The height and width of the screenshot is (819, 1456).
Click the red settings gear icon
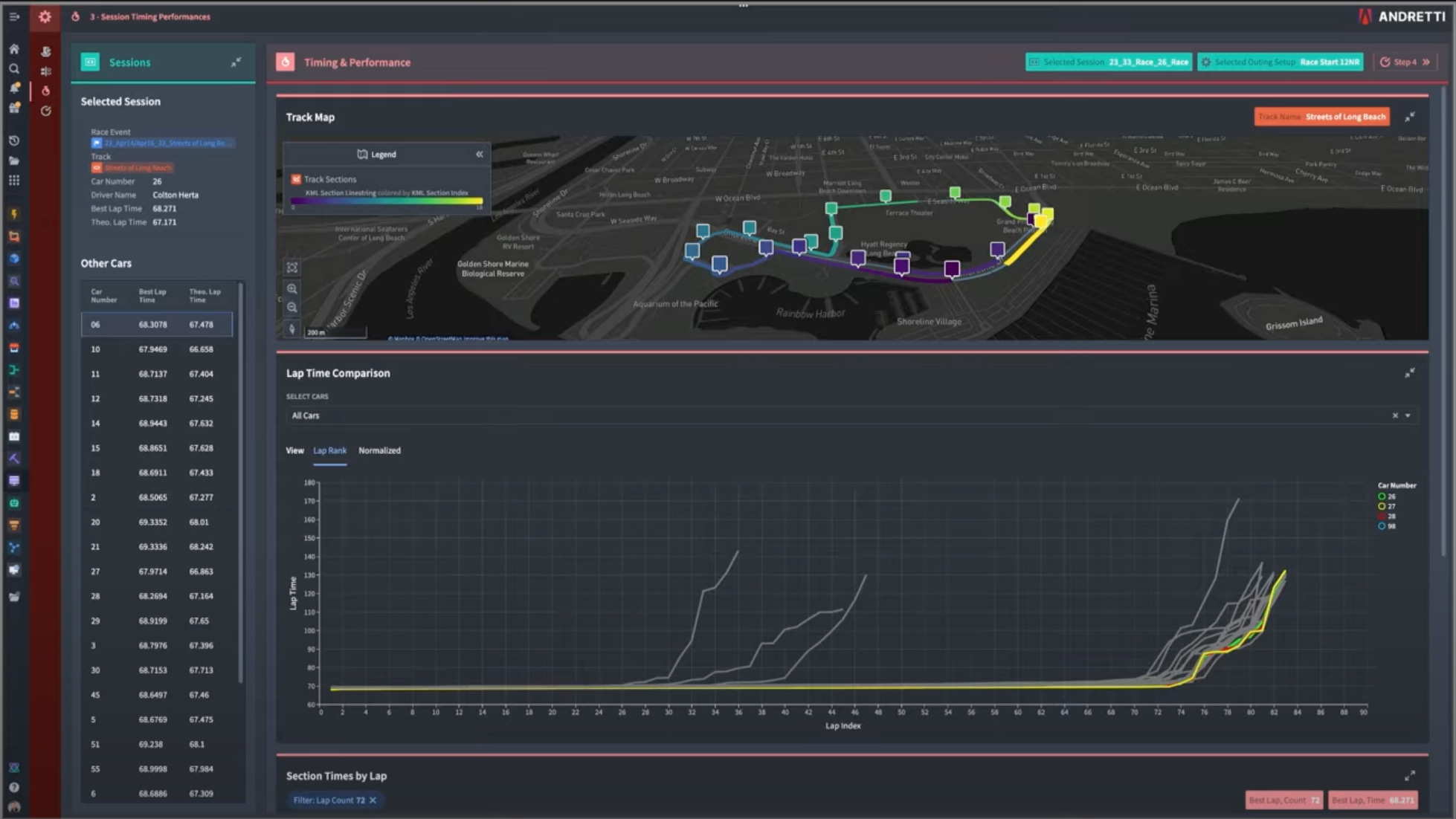click(45, 16)
